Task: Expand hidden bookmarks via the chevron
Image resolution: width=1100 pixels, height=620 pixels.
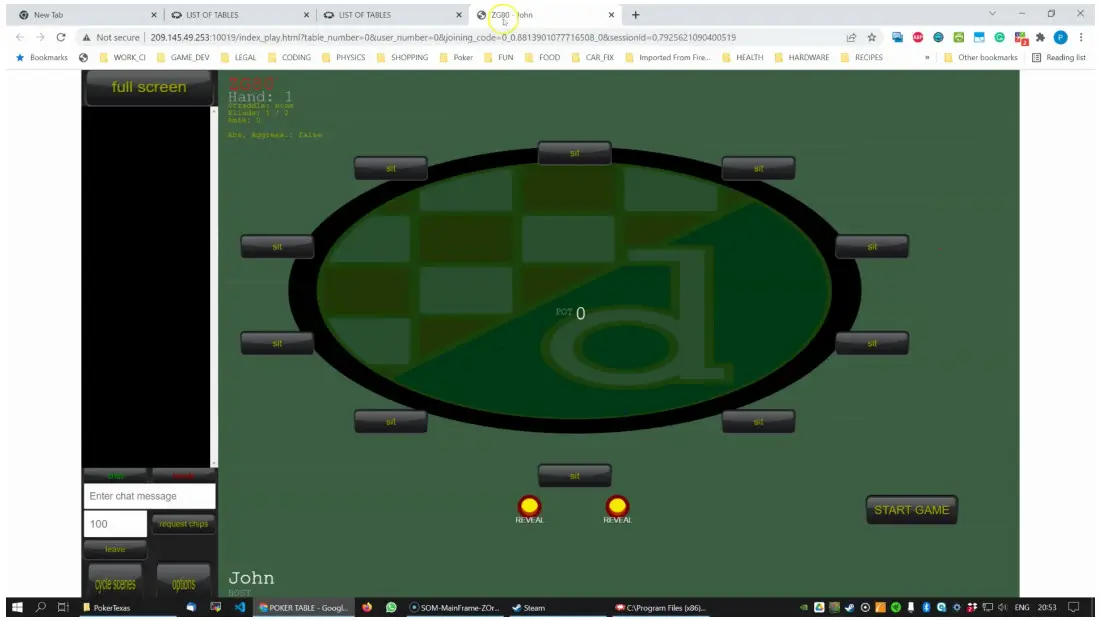Action: click(x=925, y=57)
